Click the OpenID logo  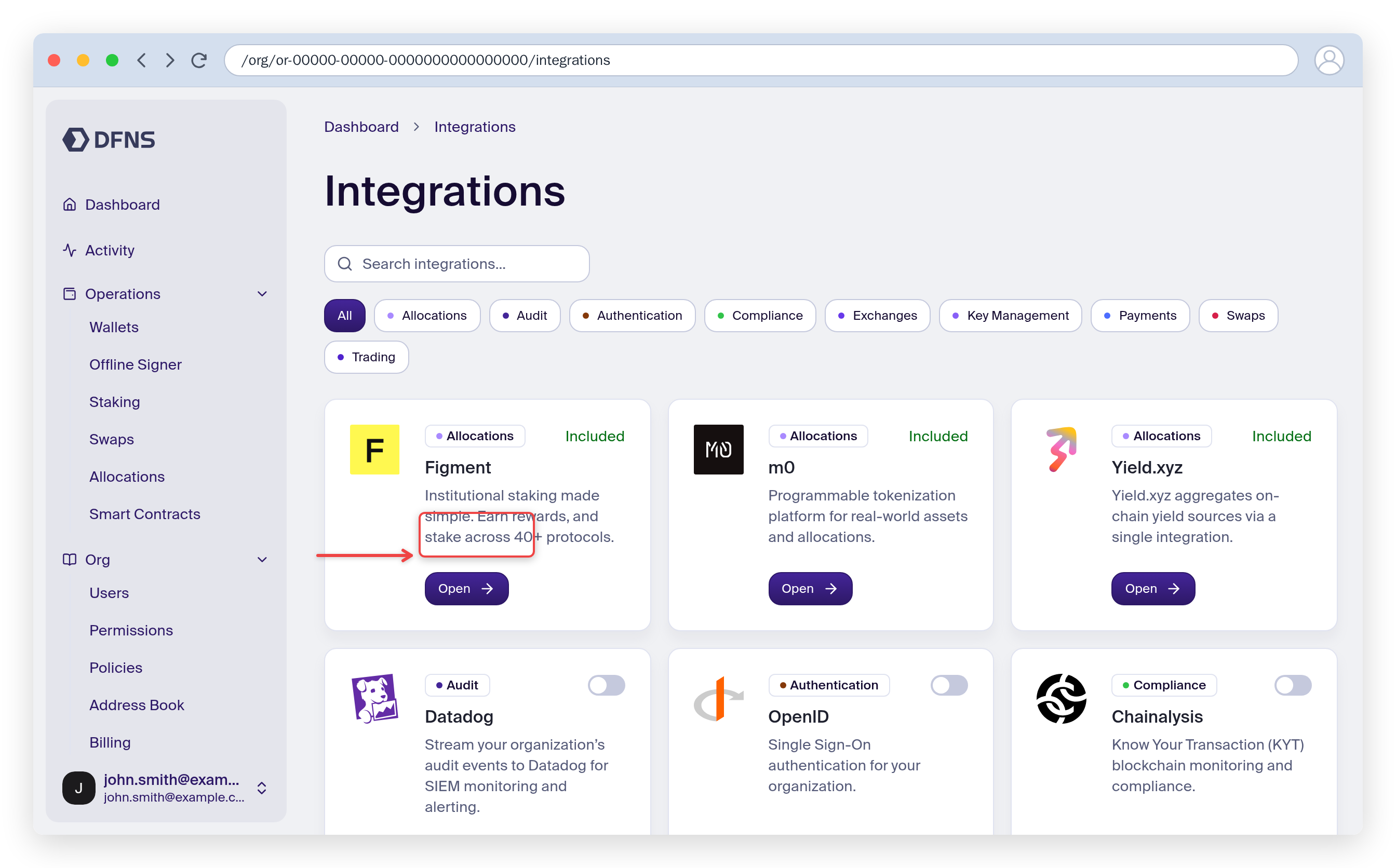(x=718, y=699)
